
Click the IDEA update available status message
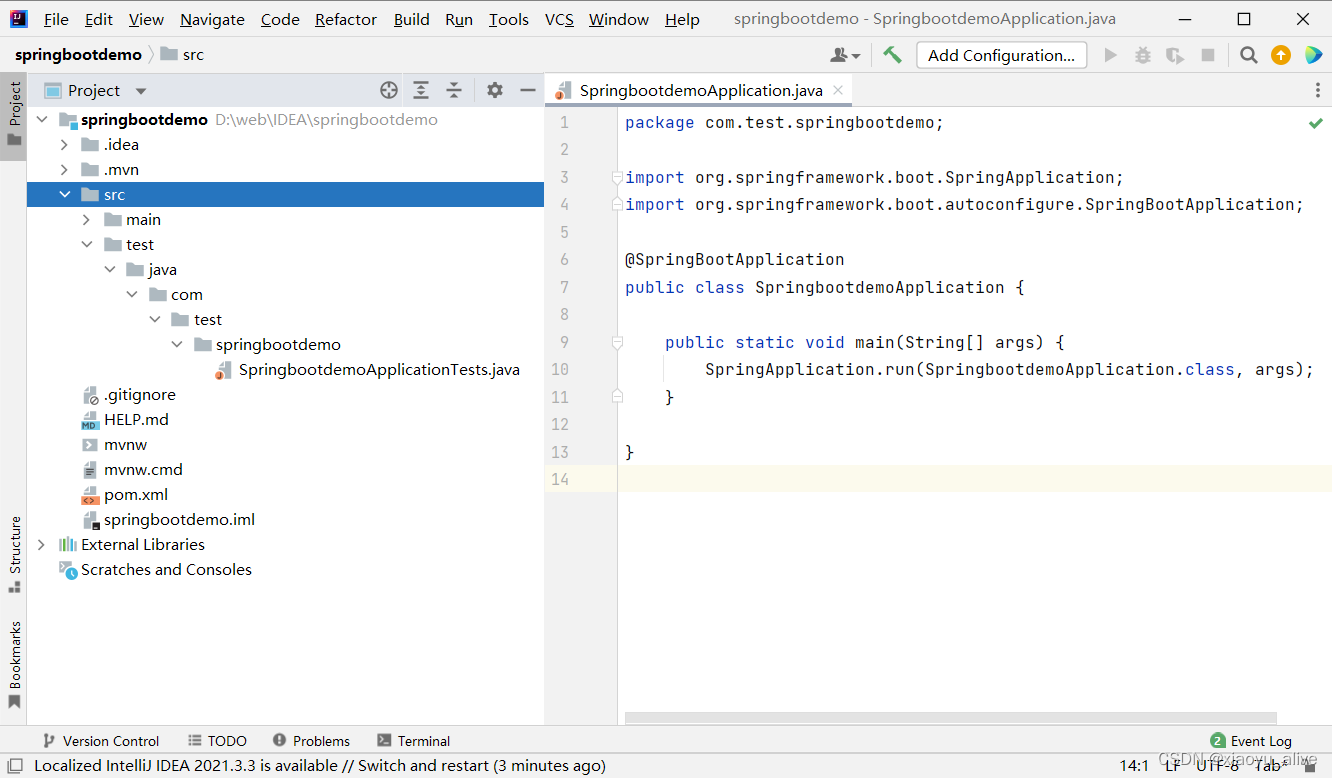coord(320,766)
